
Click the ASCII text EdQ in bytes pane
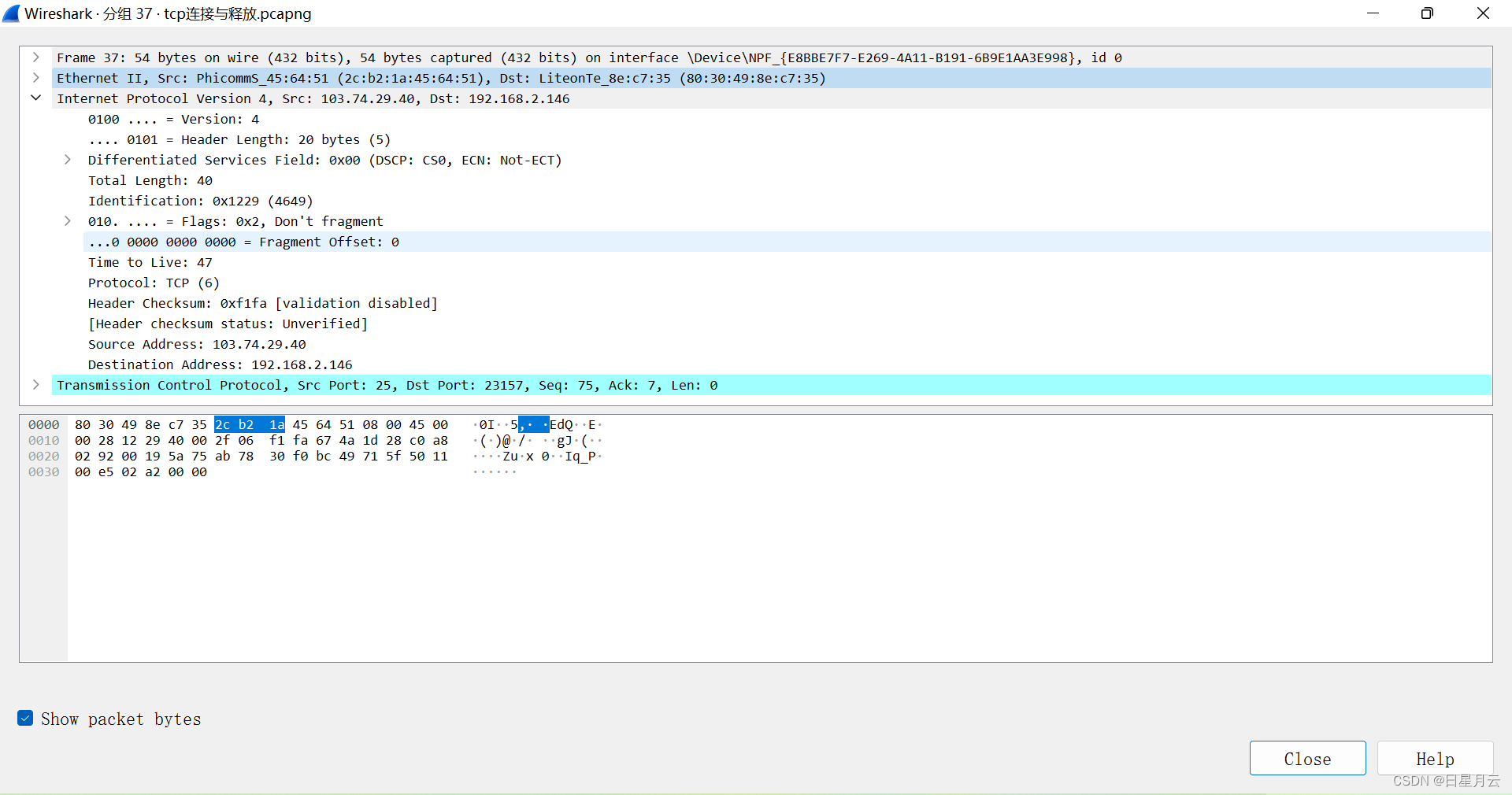point(561,424)
